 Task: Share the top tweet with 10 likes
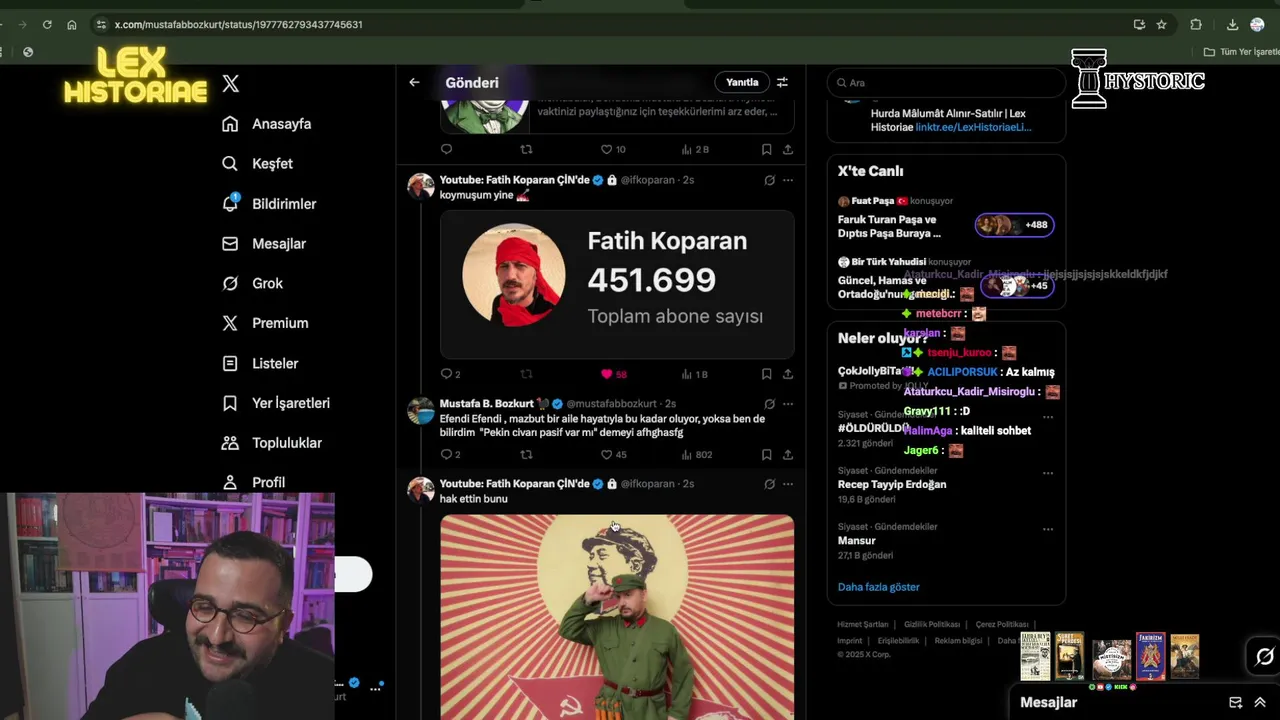point(788,149)
